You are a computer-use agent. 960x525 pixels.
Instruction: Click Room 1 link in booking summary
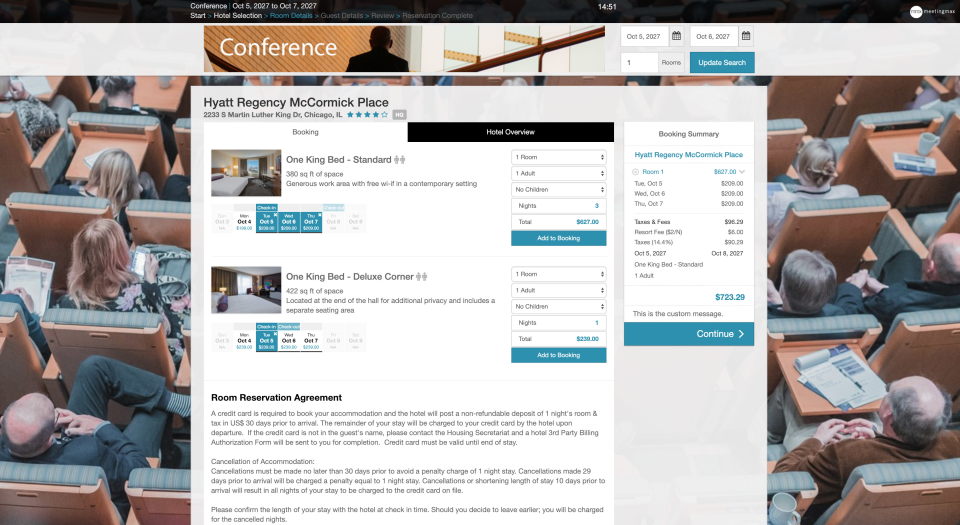pos(653,172)
